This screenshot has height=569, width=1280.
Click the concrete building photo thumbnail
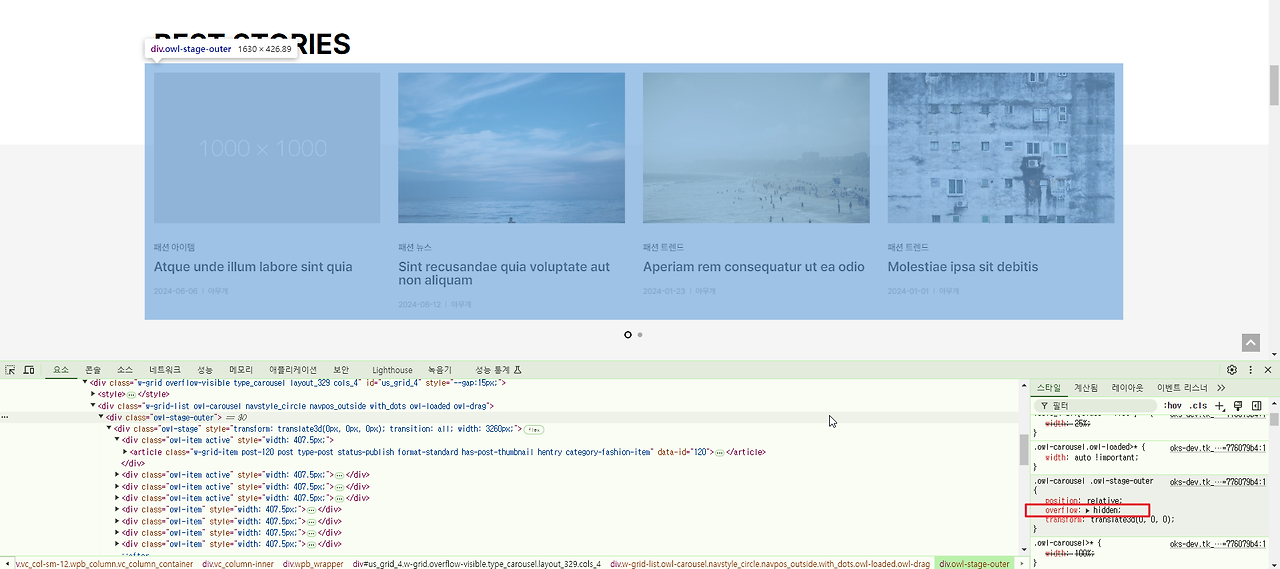1001,148
